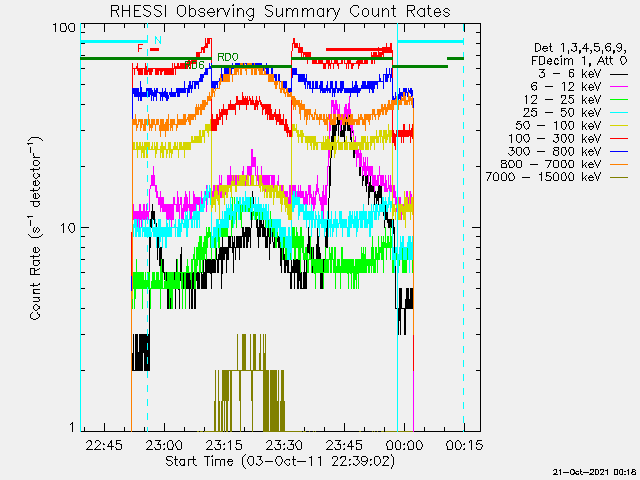Click the black line swatch for 3 - 6 keV
This screenshot has height=480, width=640.
(619, 75)
